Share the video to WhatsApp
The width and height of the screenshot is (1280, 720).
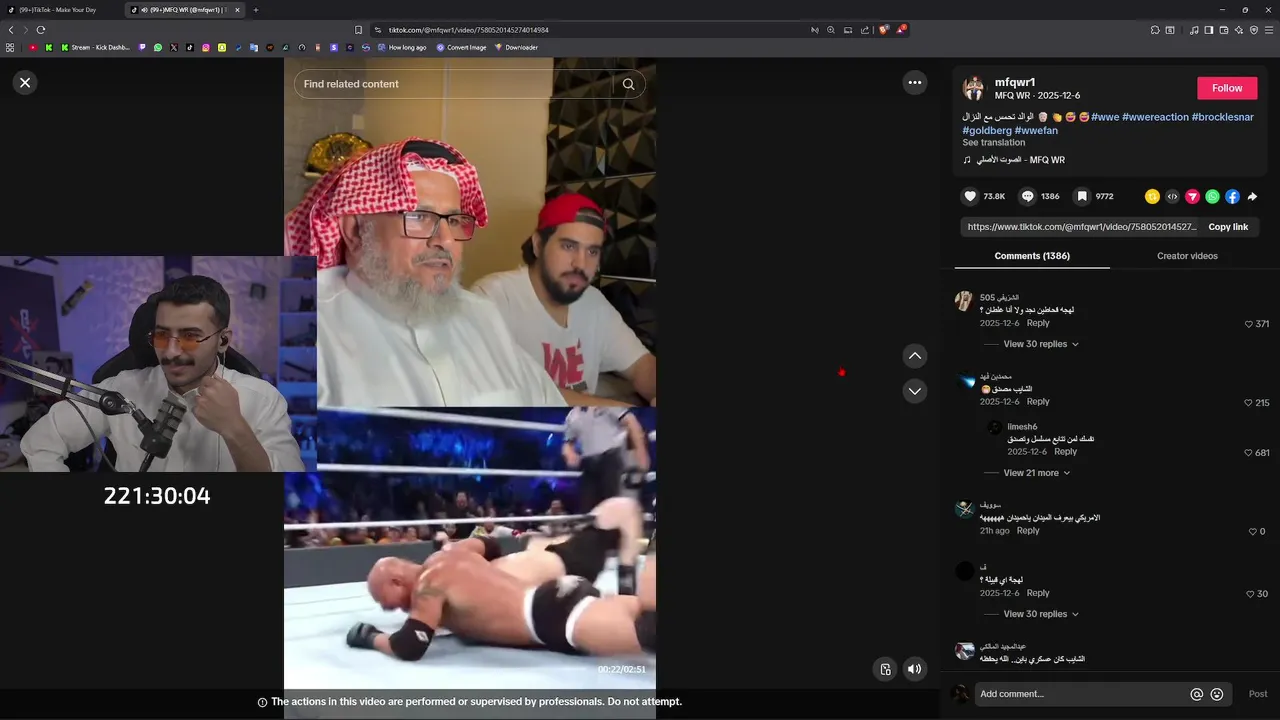1212,197
